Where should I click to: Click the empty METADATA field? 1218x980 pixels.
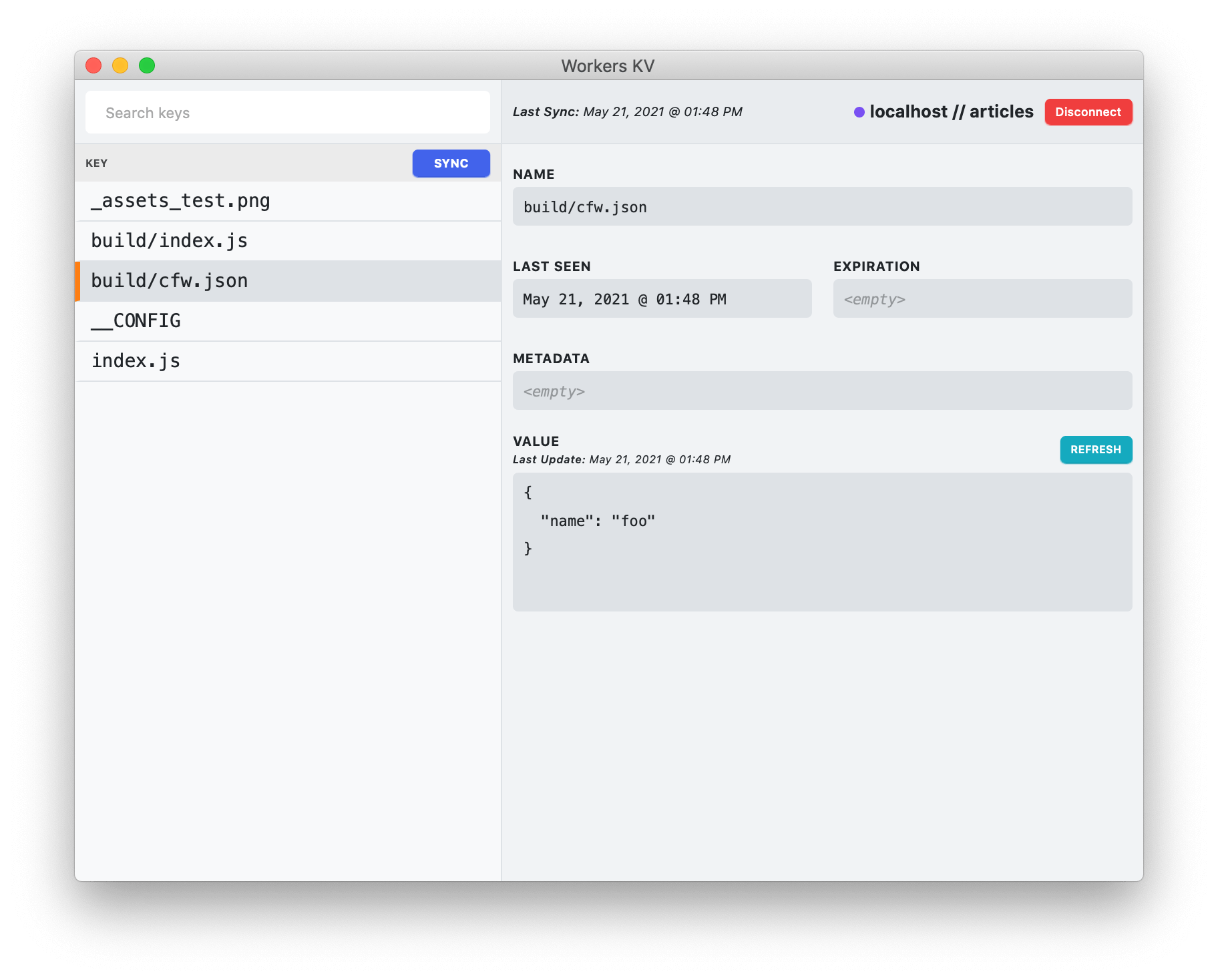click(x=822, y=391)
